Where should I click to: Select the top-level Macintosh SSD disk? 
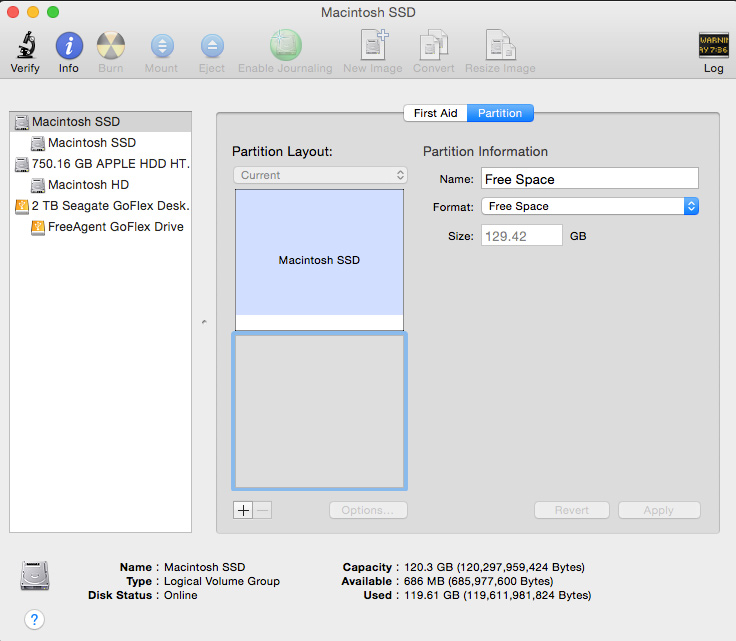click(x=100, y=122)
